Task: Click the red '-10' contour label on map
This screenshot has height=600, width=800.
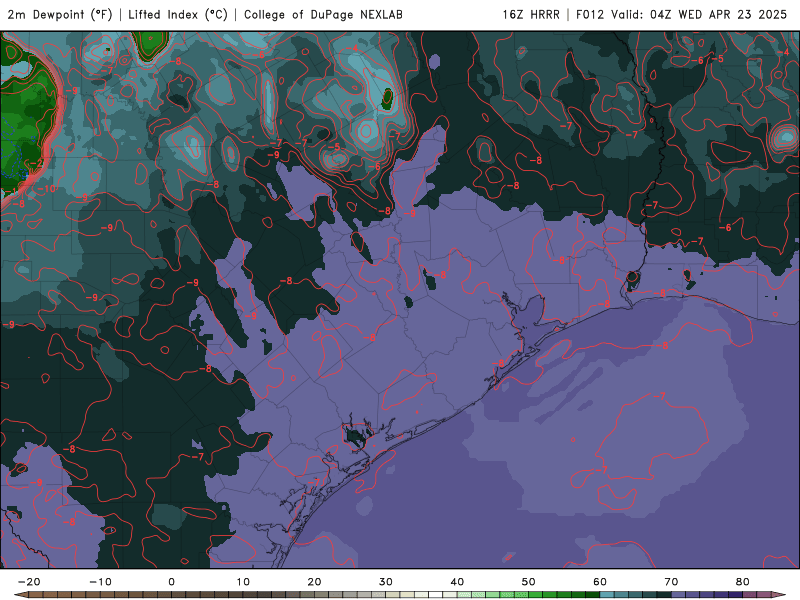Action: (x=46, y=189)
